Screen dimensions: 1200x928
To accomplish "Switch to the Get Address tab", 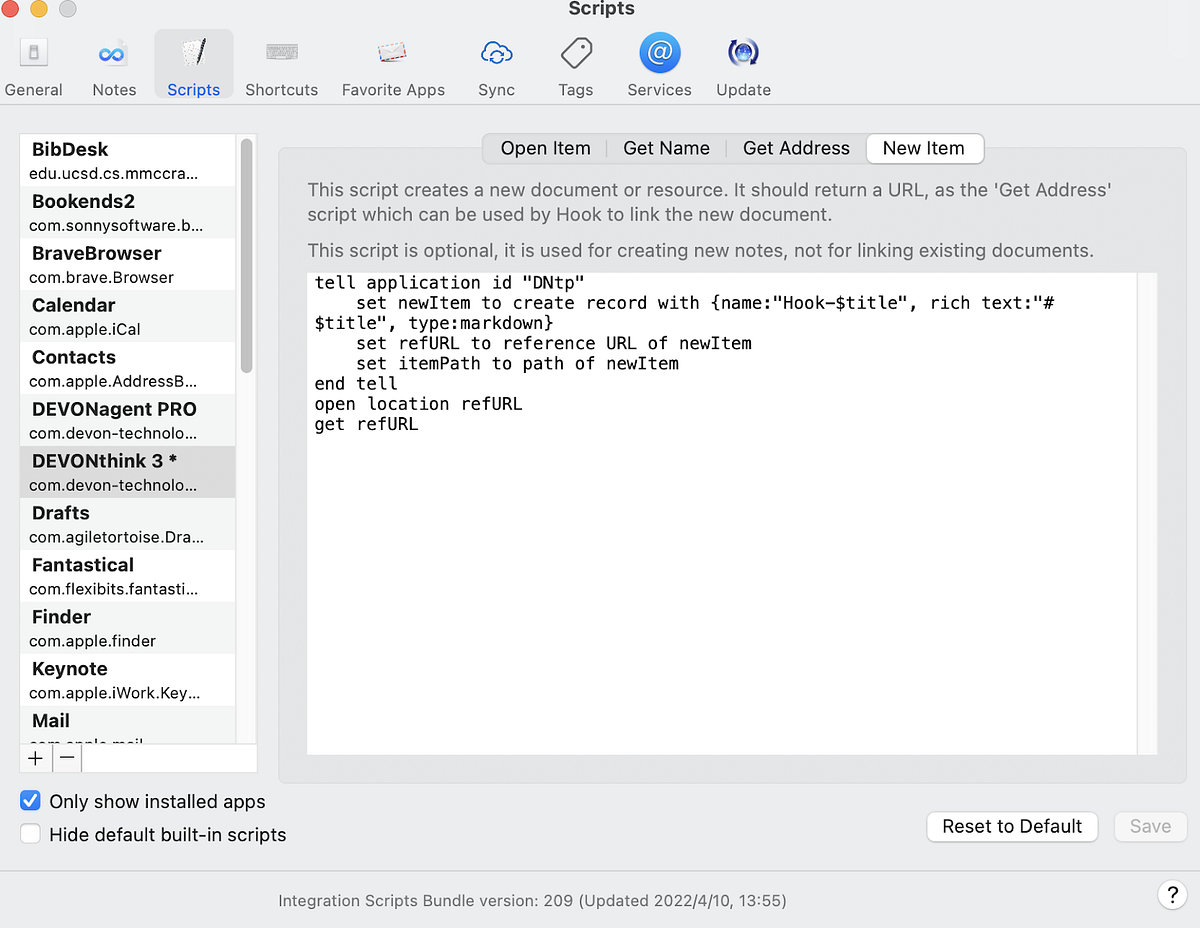I will tap(796, 148).
